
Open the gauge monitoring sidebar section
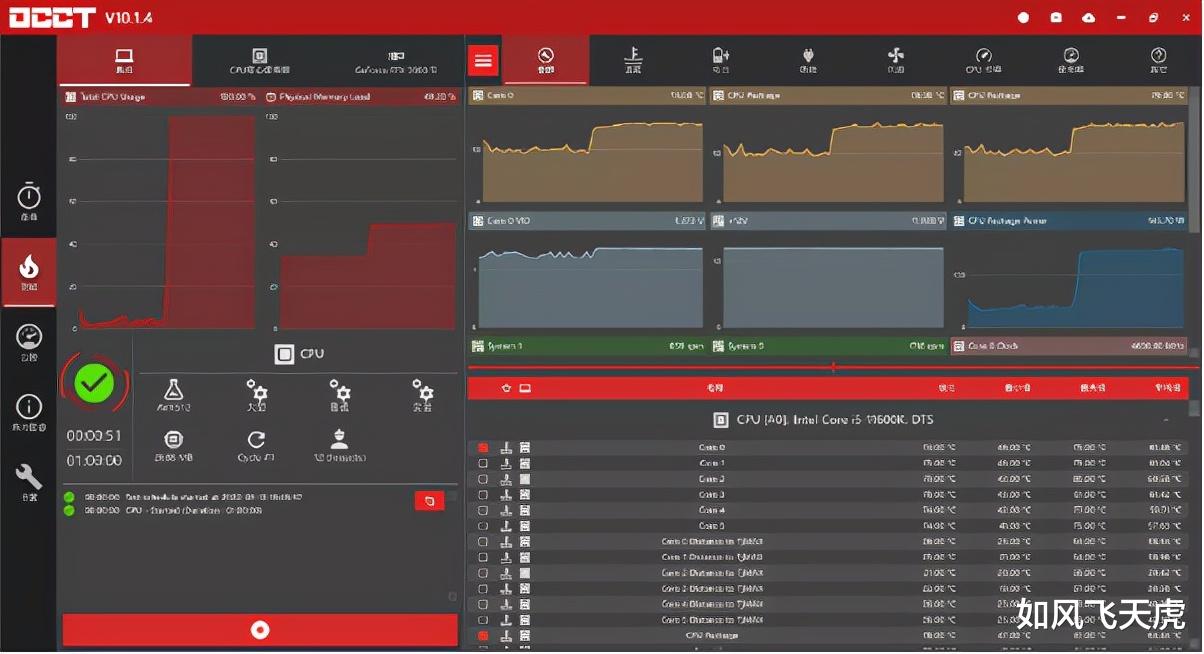point(29,343)
